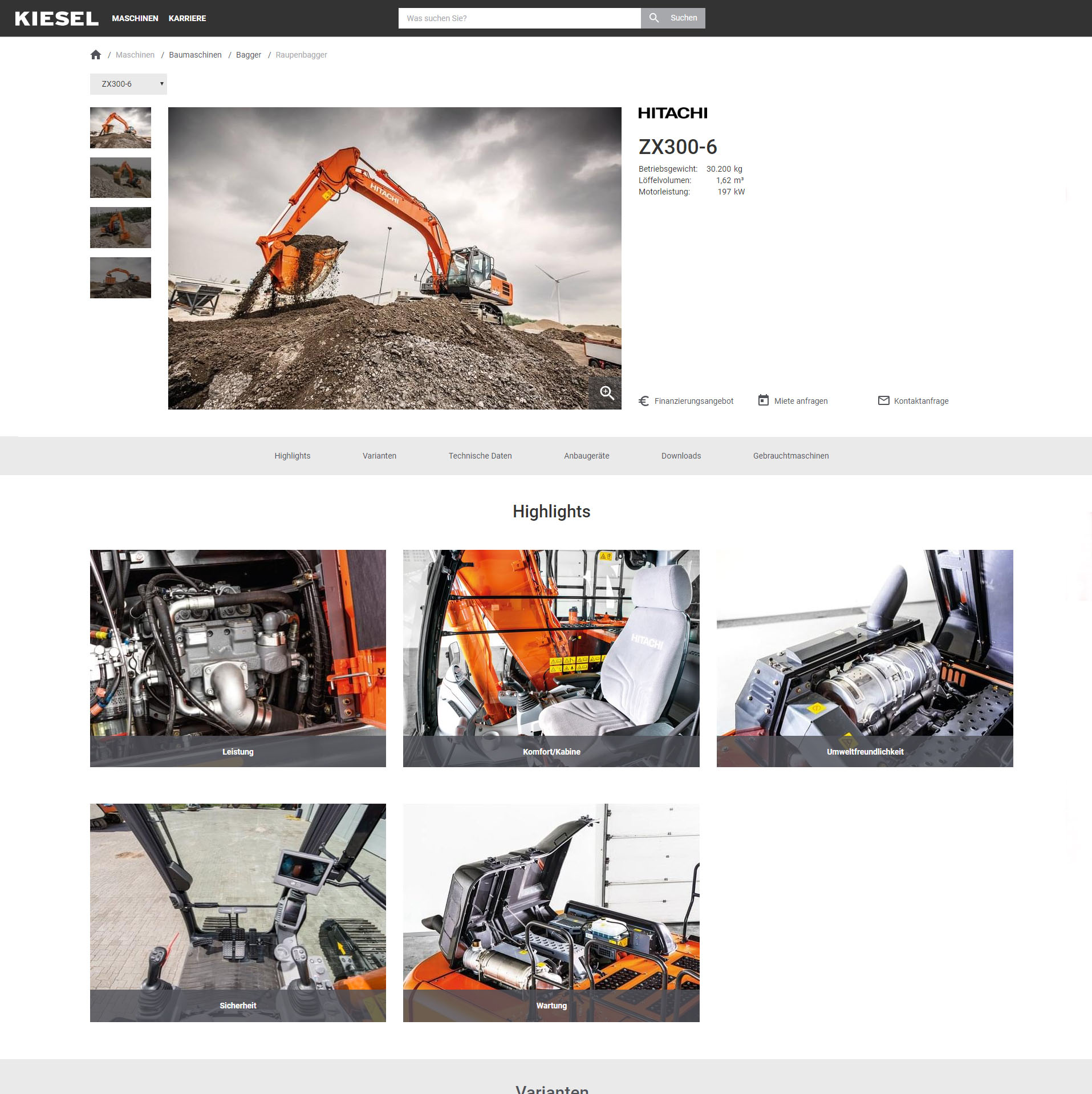
Task: Select the second excavator thumbnail
Action: click(x=120, y=178)
